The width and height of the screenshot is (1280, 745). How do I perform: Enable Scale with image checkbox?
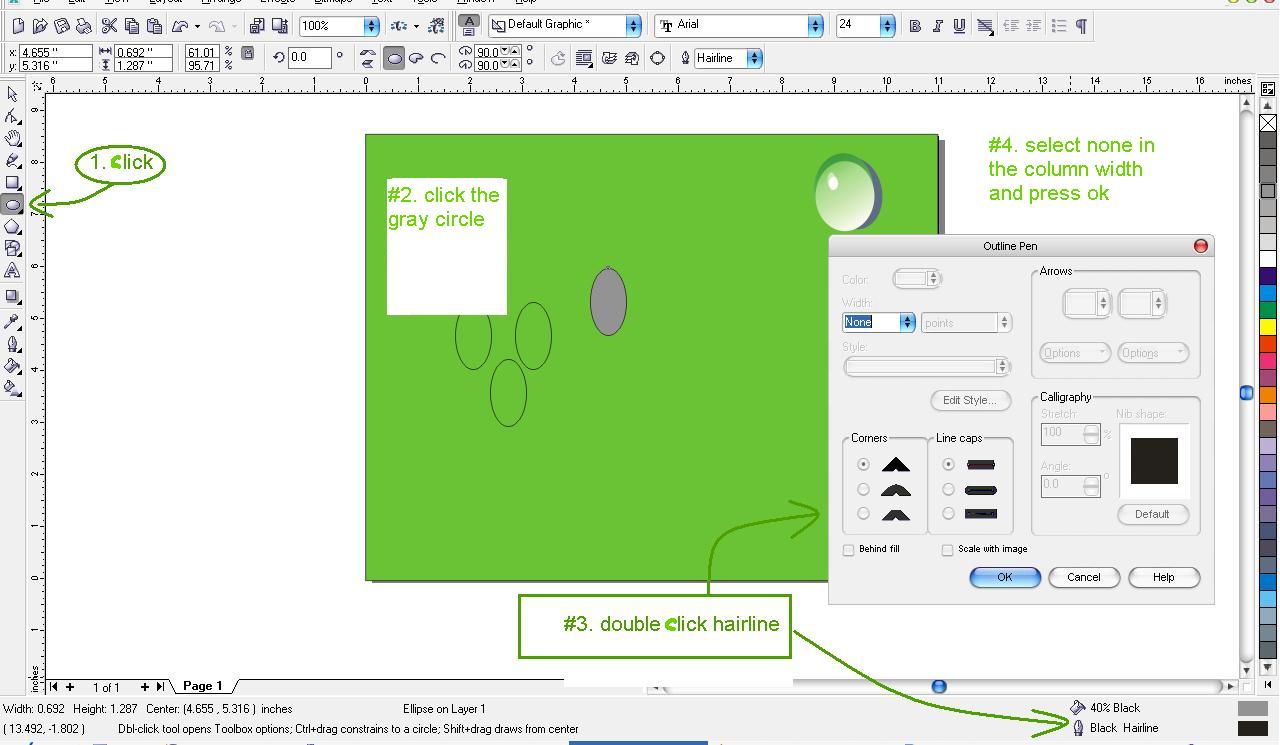[x=947, y=550]
